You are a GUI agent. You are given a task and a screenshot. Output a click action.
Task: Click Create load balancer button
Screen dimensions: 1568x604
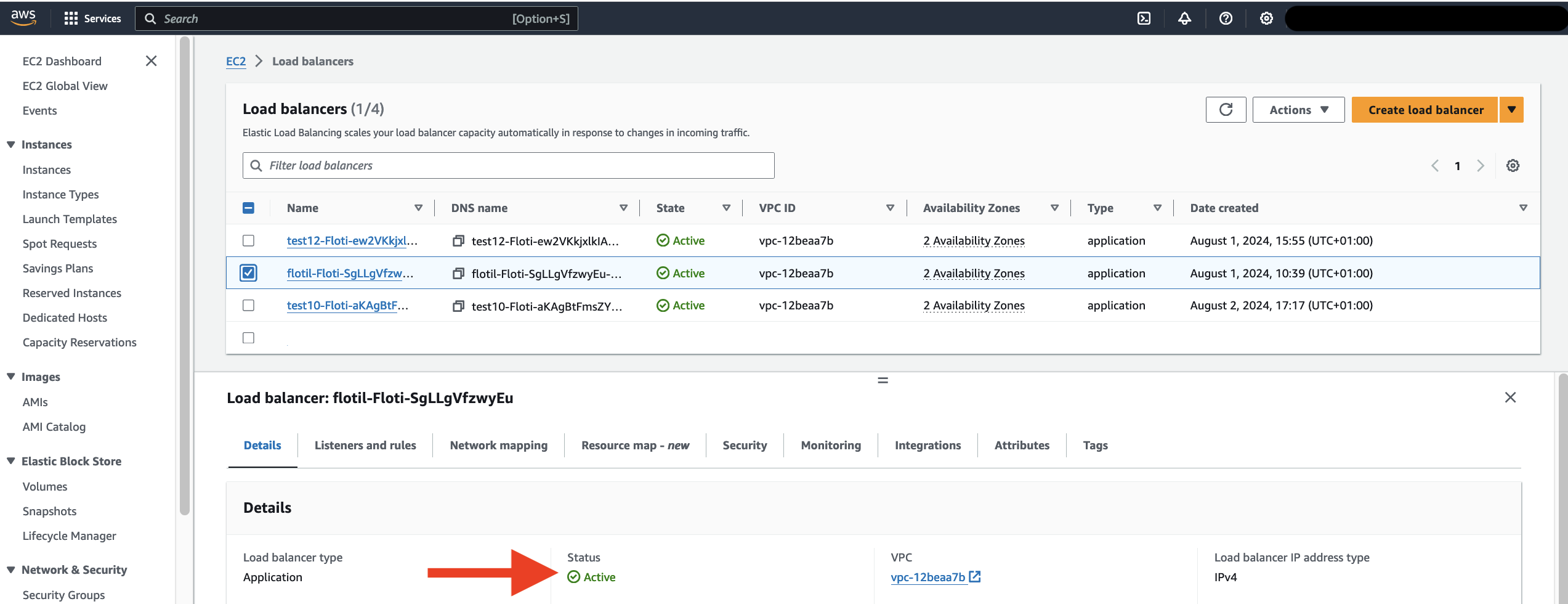click(x=1425, y=110)
